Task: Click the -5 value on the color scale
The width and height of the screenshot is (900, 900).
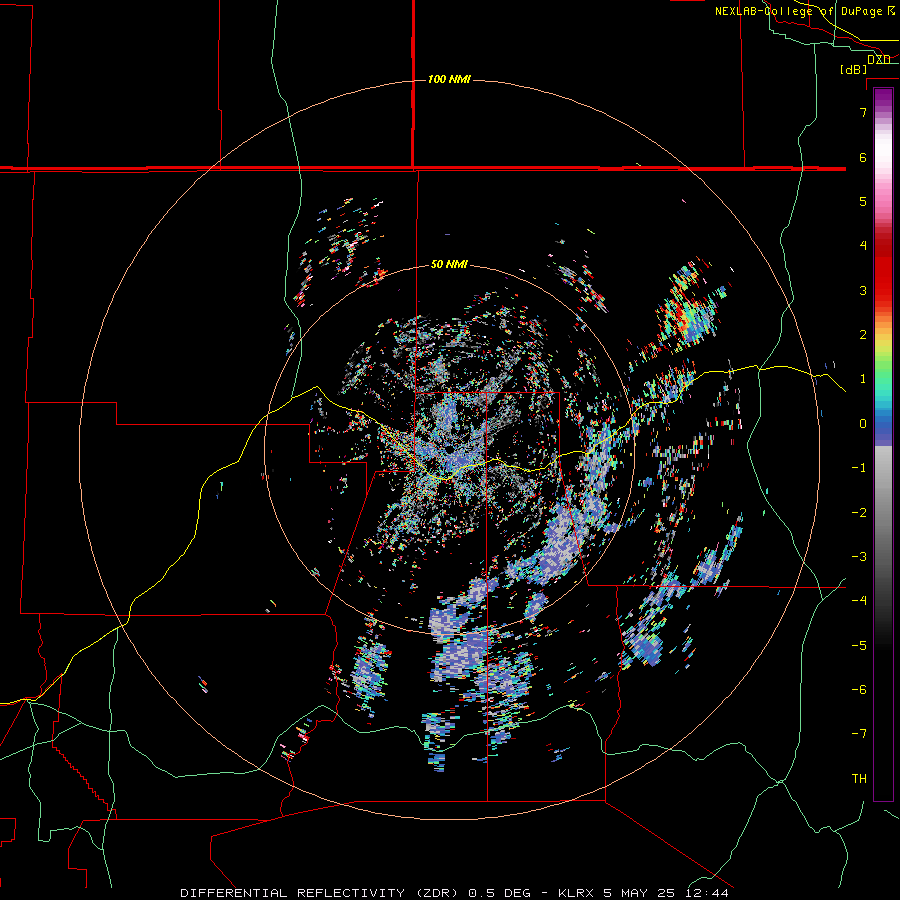Action: click(859, 646)
